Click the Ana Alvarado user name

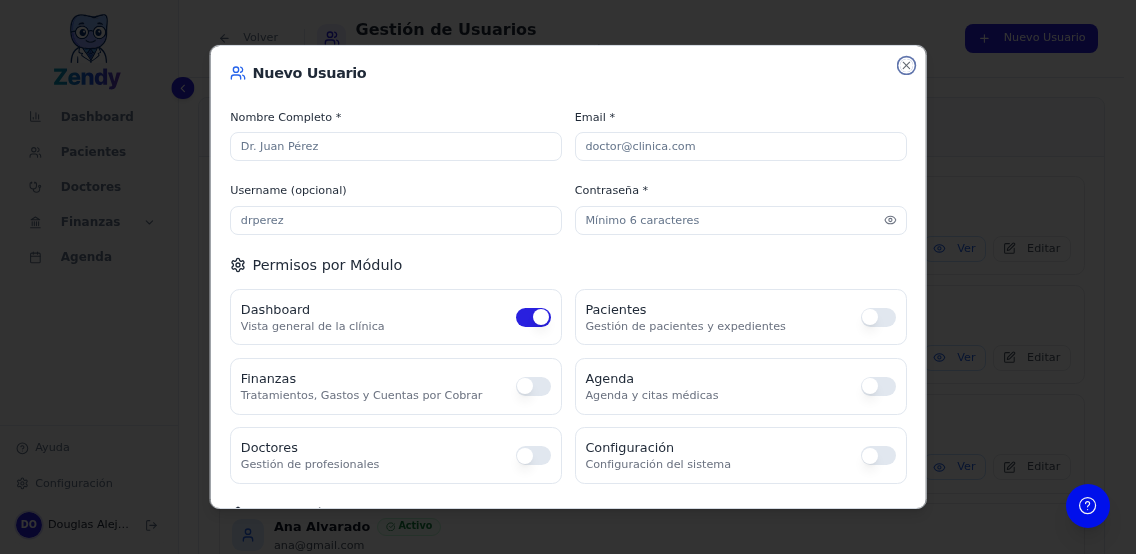point(322,526)
